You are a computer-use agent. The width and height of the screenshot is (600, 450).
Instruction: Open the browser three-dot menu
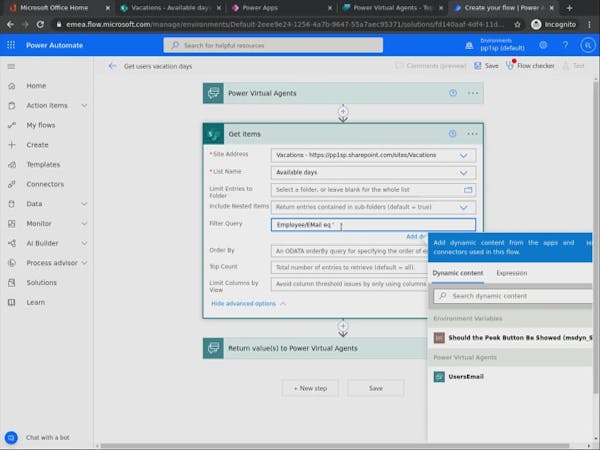pyautogui.click(x=589, y=24)
